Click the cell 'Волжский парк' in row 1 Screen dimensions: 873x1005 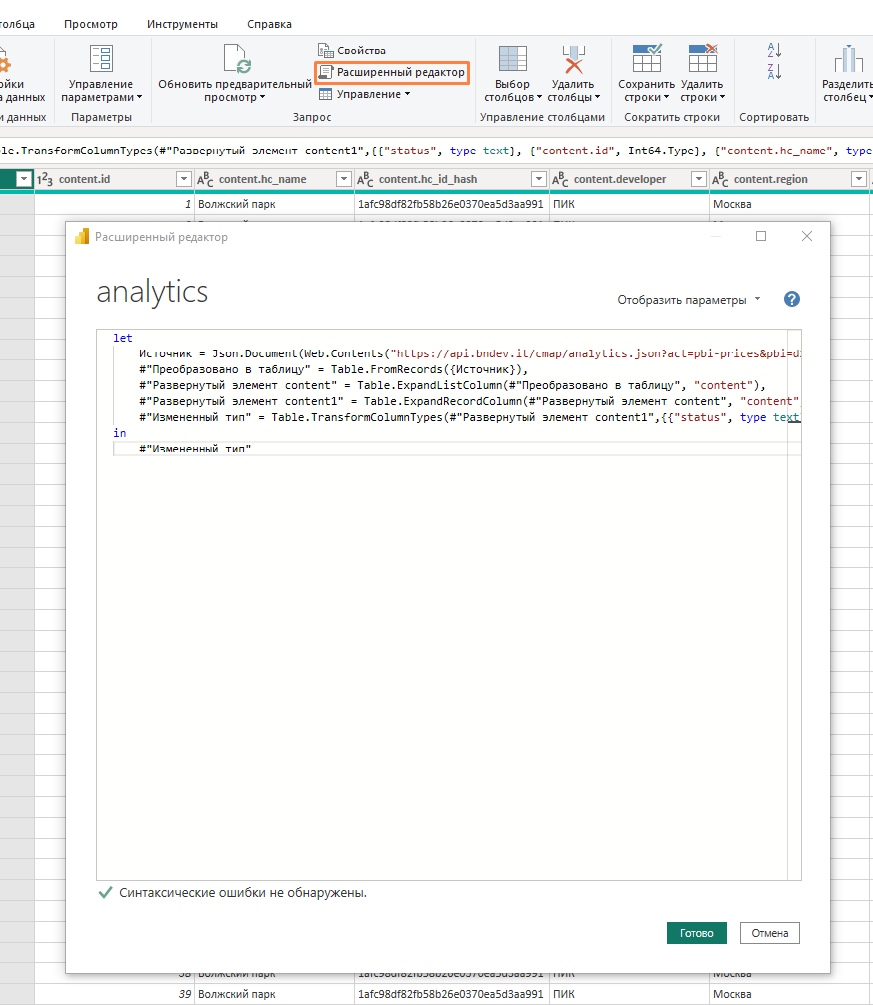coord(274,204)
